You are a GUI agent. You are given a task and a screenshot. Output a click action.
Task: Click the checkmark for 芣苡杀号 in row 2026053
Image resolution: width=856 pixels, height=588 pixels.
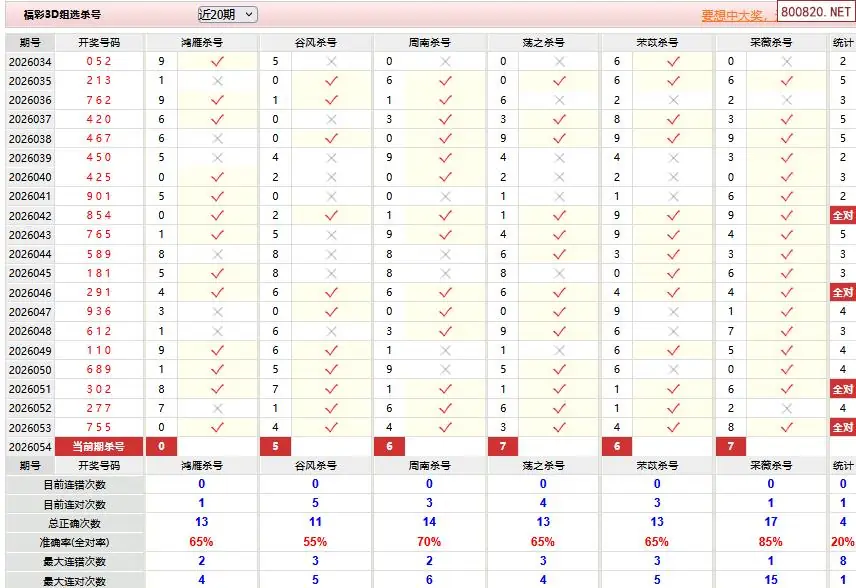point(673,428)
